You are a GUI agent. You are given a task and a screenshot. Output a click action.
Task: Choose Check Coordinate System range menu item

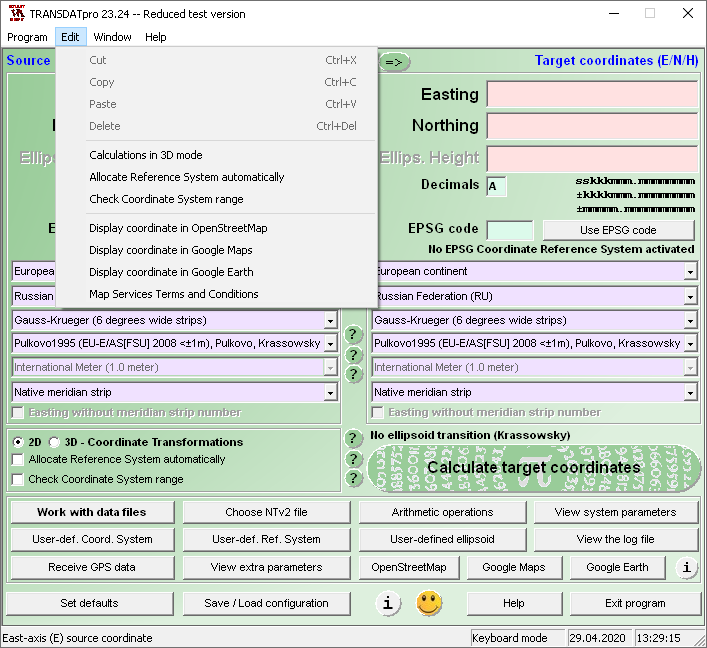pos(216,199)
